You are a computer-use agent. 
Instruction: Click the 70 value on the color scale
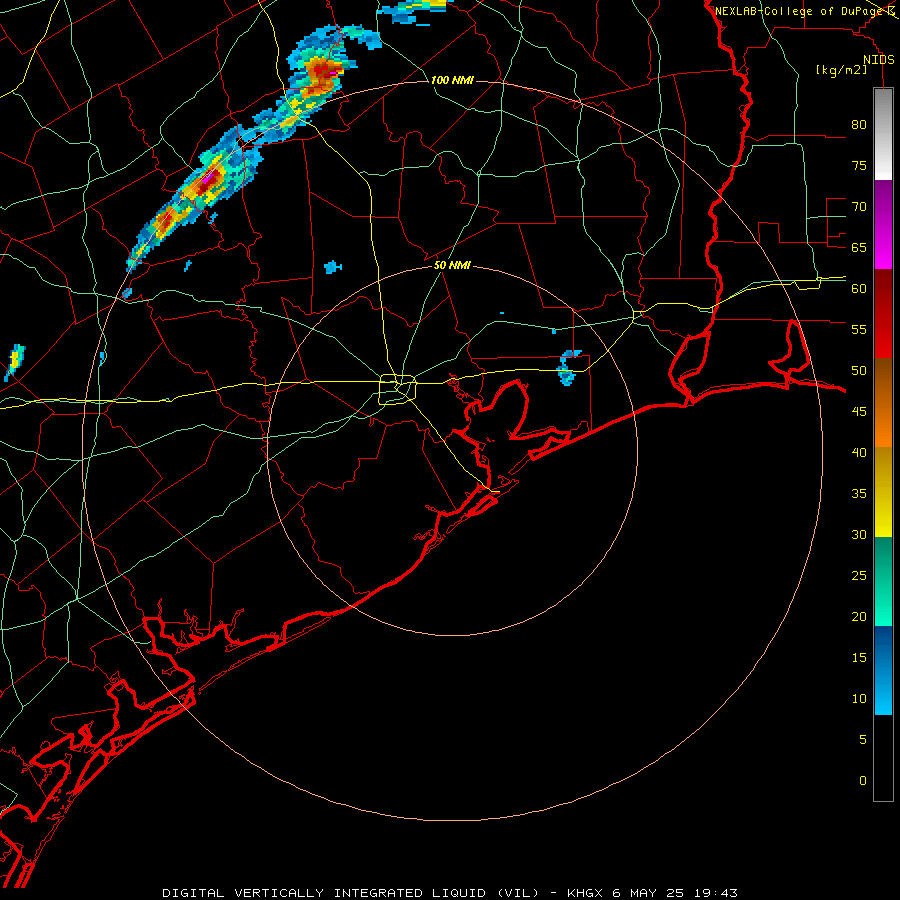coord(859,207)
